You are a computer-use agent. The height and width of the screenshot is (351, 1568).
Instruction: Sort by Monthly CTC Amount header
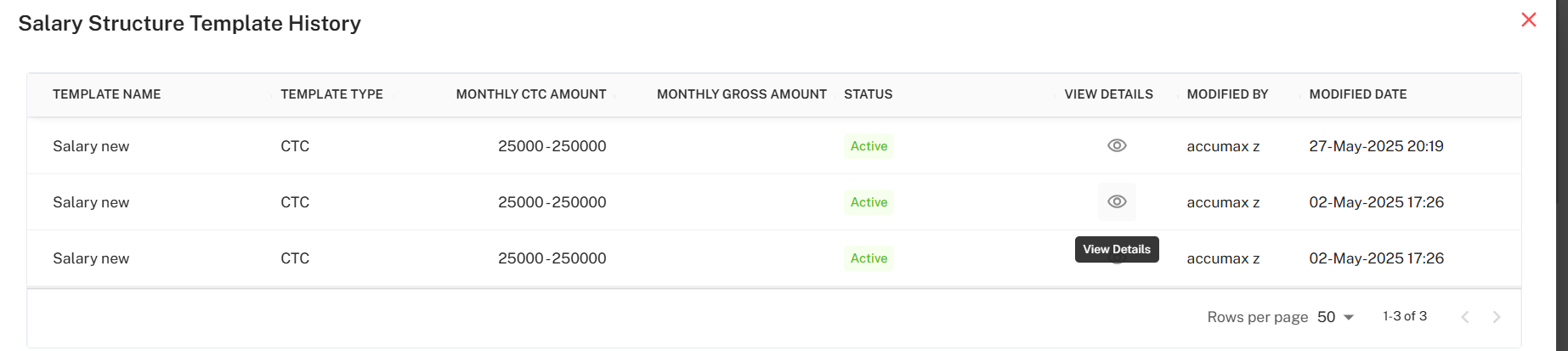[530, 94]
